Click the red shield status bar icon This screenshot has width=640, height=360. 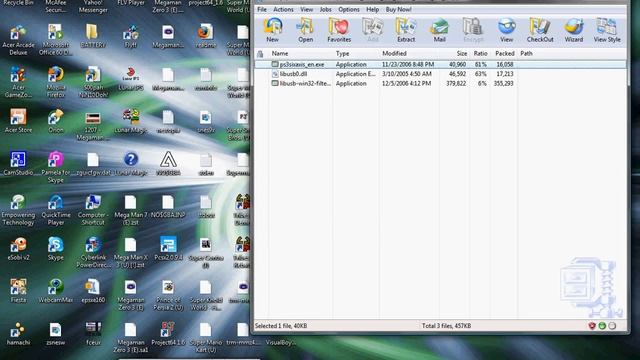pyautogui.click(x=592, y=326)
